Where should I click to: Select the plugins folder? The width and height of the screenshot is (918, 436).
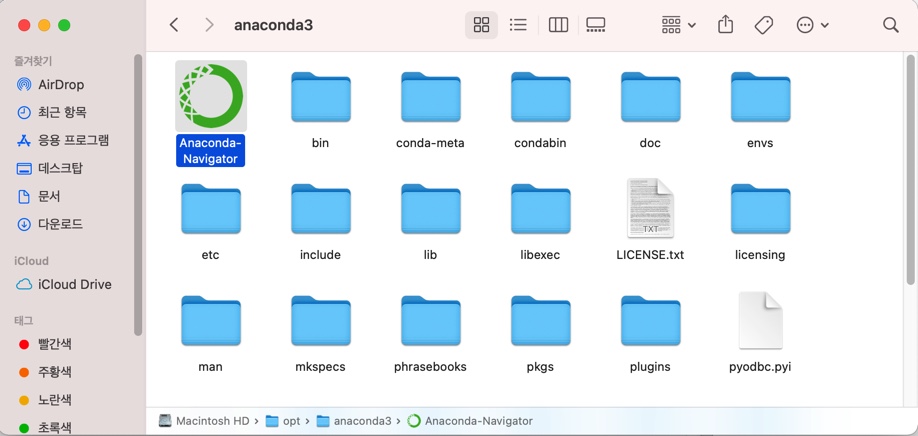coord(650,321)
